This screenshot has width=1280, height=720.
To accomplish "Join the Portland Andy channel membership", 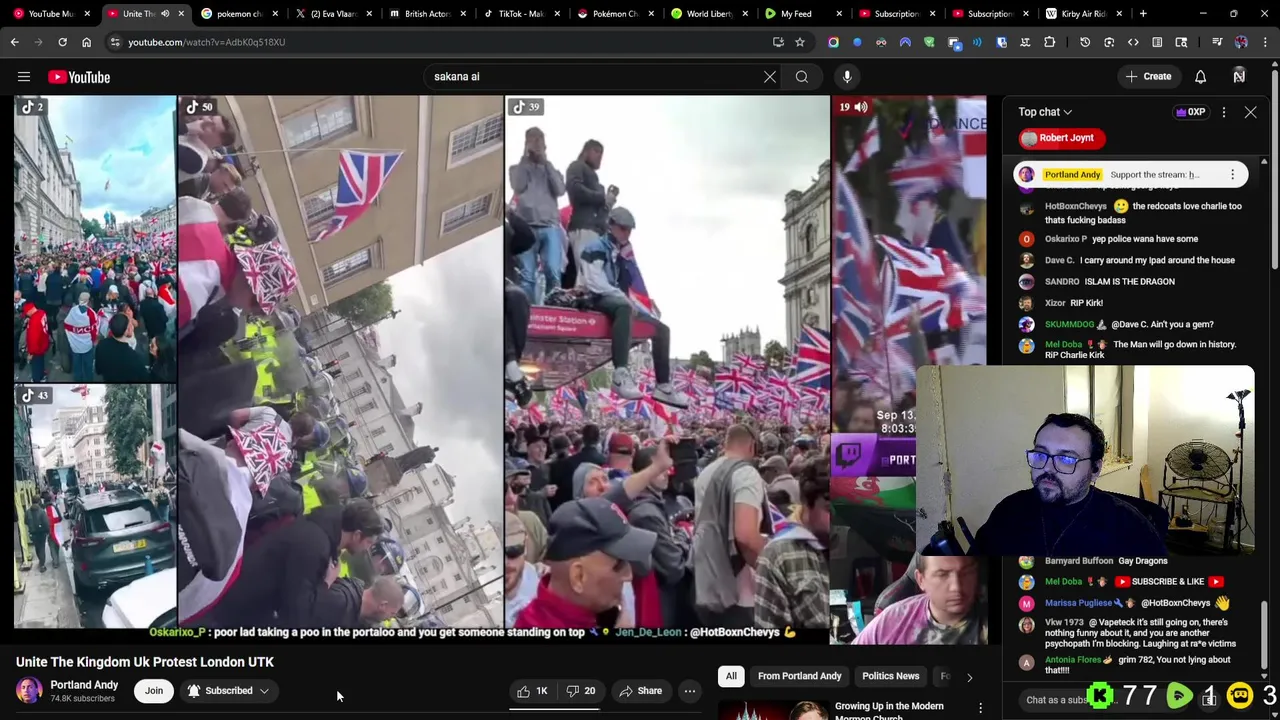I will 154,691.
